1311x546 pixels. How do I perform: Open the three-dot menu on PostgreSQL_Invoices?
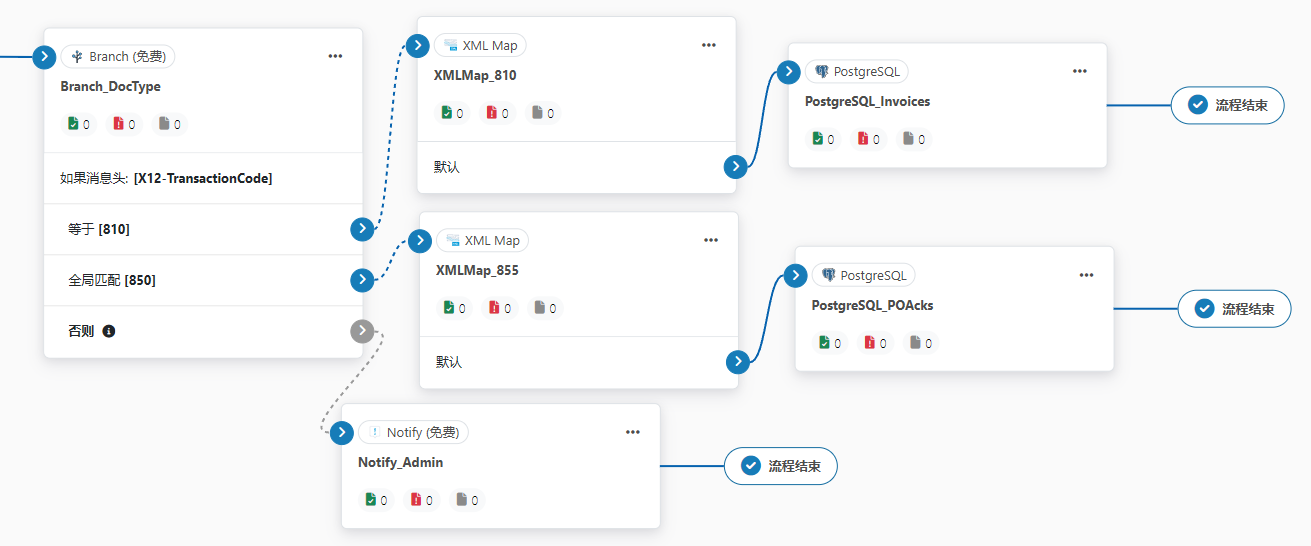coord(1080,71)
